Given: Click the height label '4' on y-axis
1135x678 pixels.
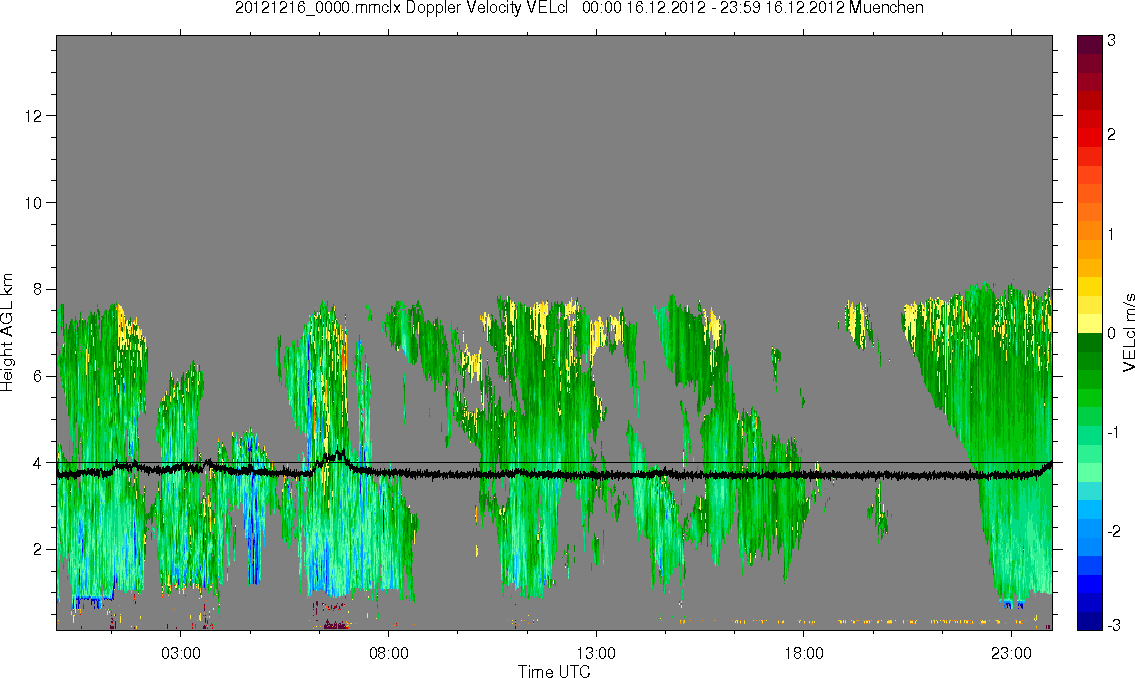Looking at the screenshot, I should (x=37, y=463).
